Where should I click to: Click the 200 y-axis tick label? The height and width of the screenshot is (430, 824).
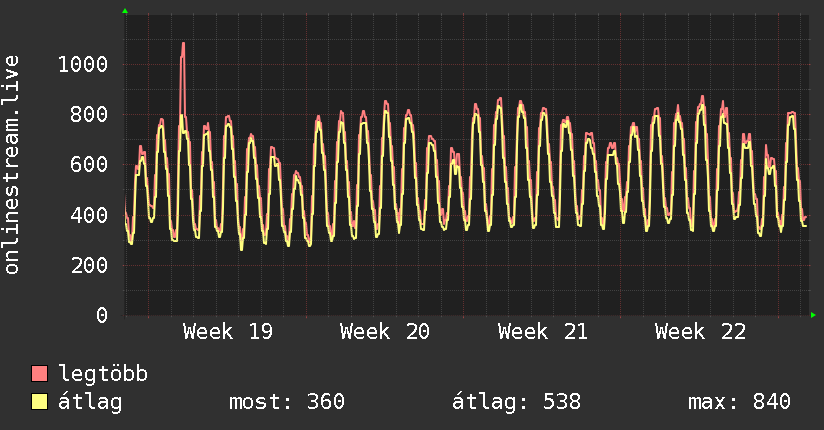(x=89, y=265)
